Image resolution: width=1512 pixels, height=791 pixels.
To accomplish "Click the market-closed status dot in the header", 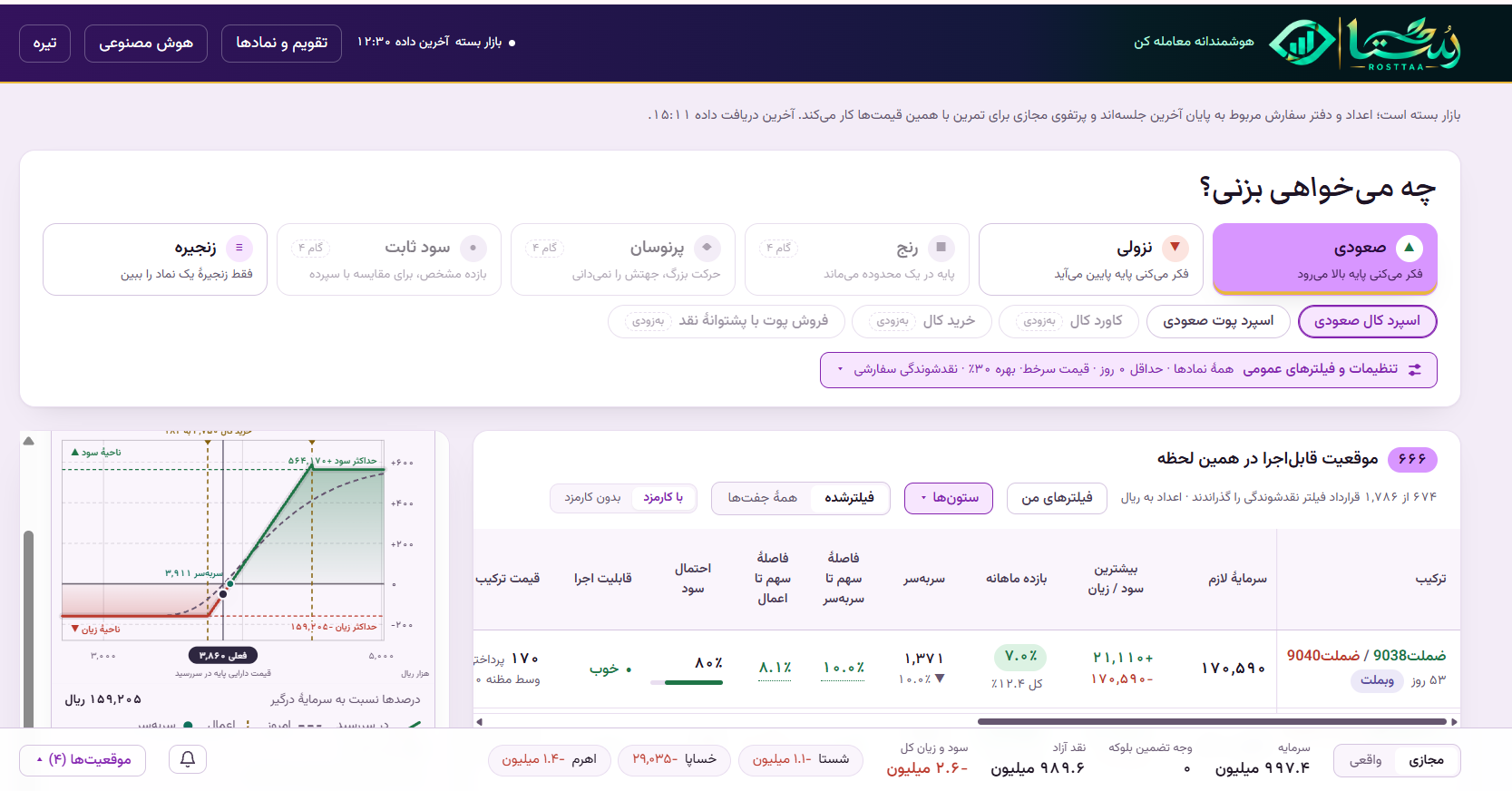I will [x=512, y=43].
